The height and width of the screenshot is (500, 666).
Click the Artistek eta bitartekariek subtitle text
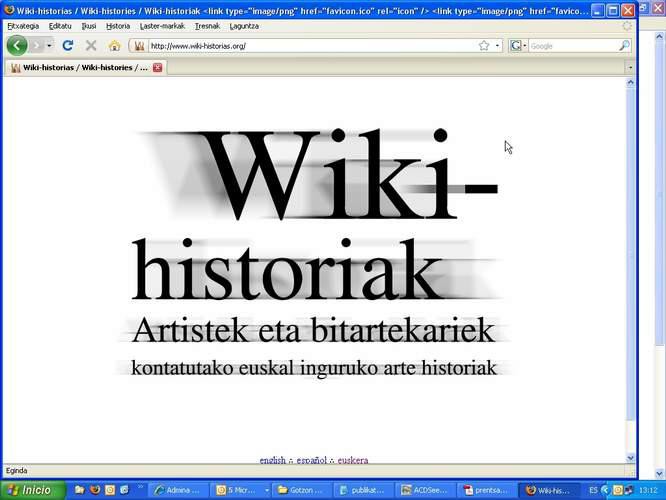pyautogui.click(x=313, y=330)
